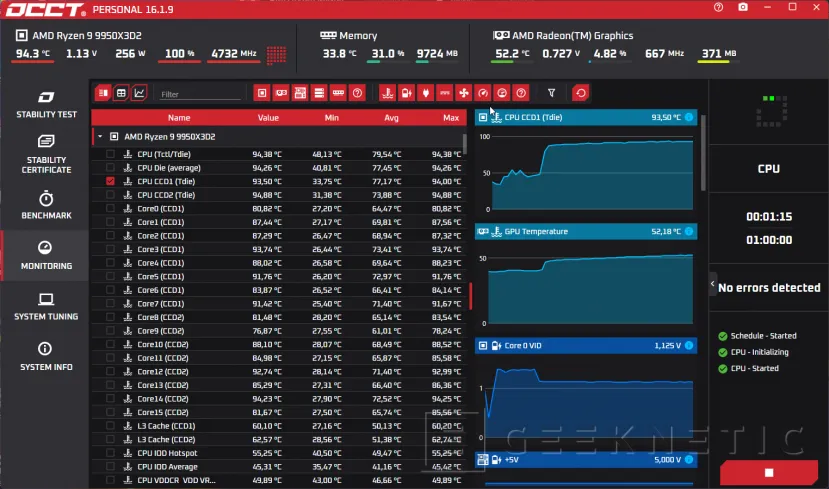Image resolution: width=829 pixels, height=489 pixels.
Task: Toggle the clock speed gauge filter icon
Action: [483, 93]
